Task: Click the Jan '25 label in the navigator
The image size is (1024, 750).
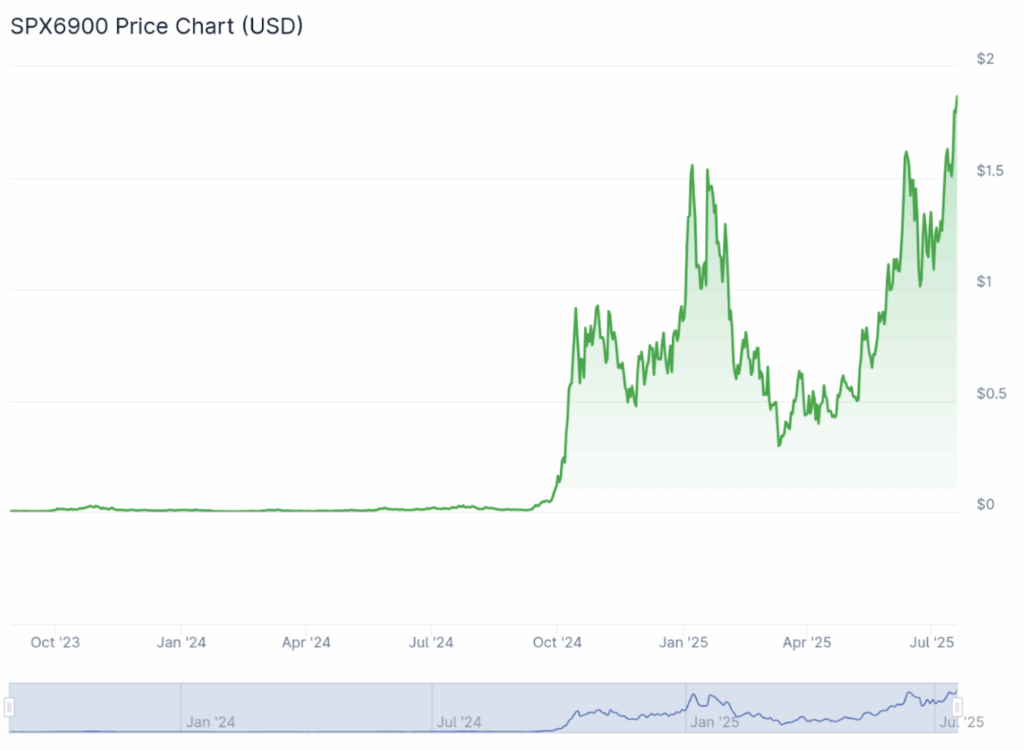Action: coord(715,721)
